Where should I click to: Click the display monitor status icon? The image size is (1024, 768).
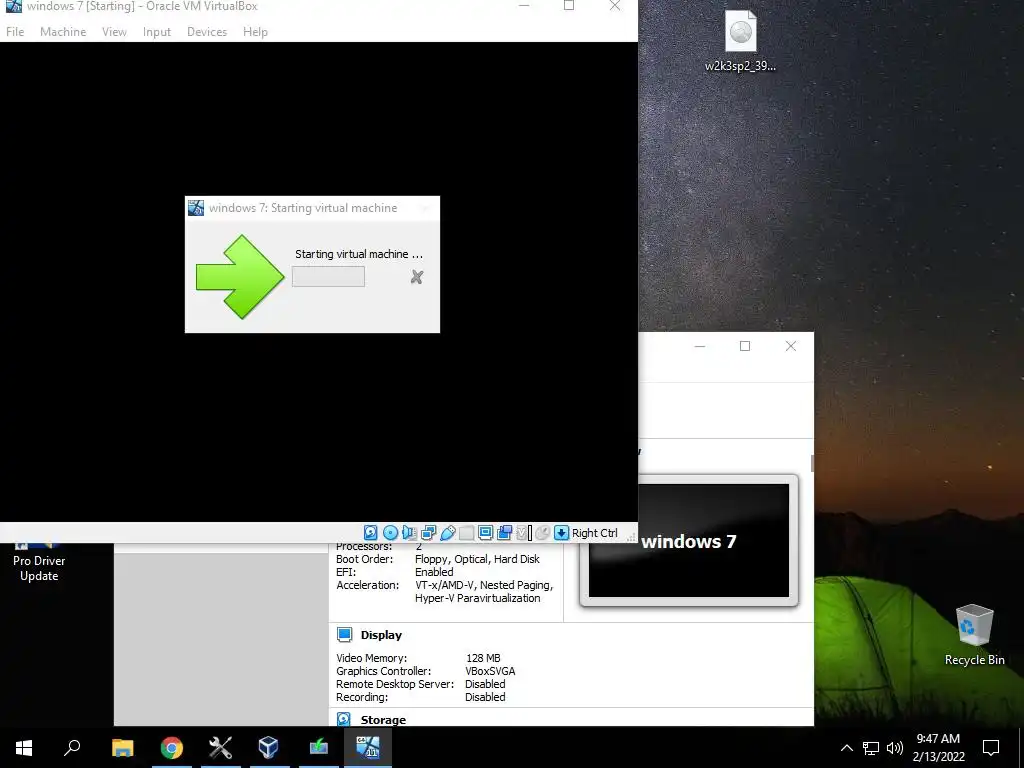485,532
